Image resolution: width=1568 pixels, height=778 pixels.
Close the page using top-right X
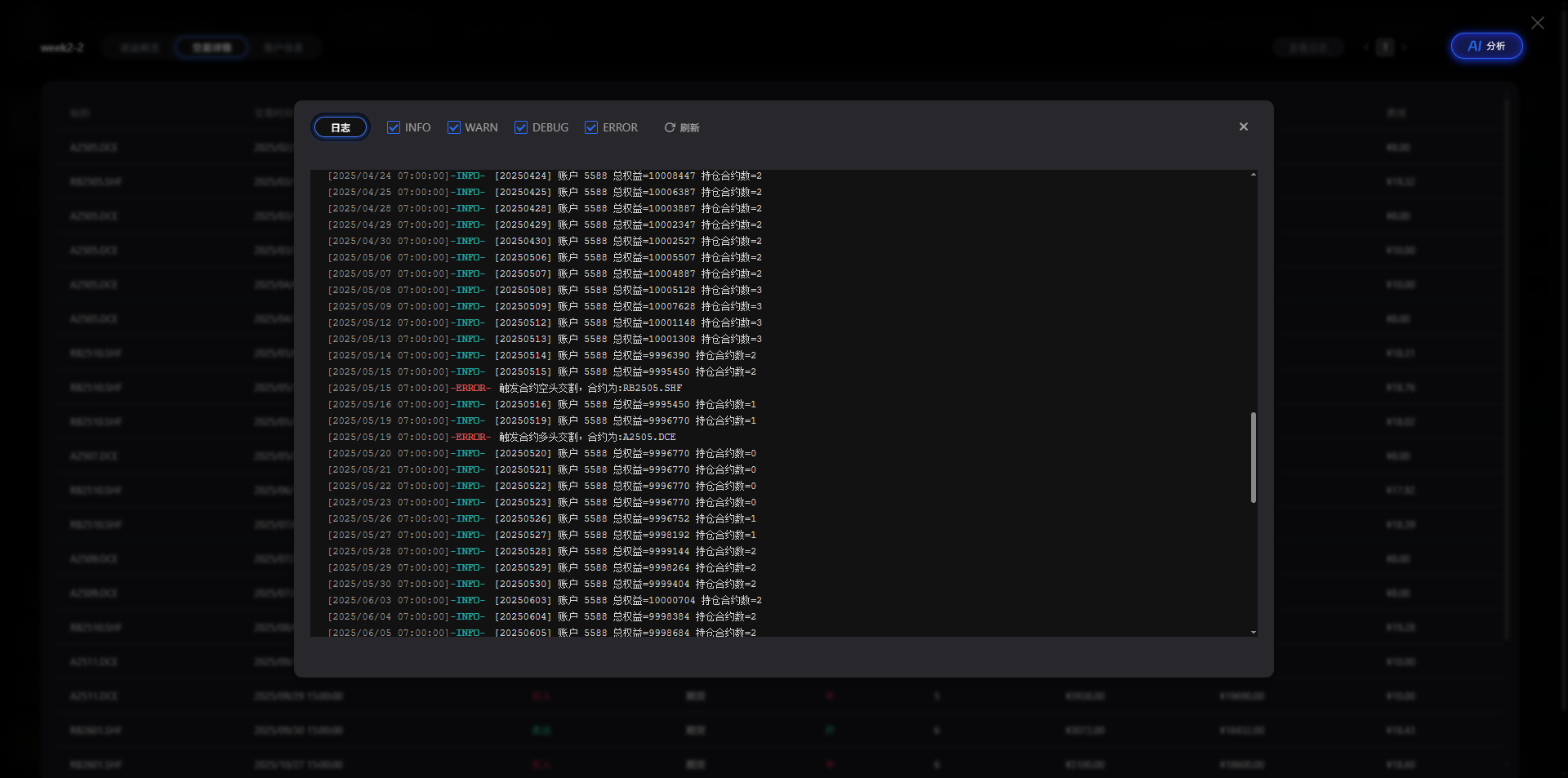click(x=1537, y=23)
